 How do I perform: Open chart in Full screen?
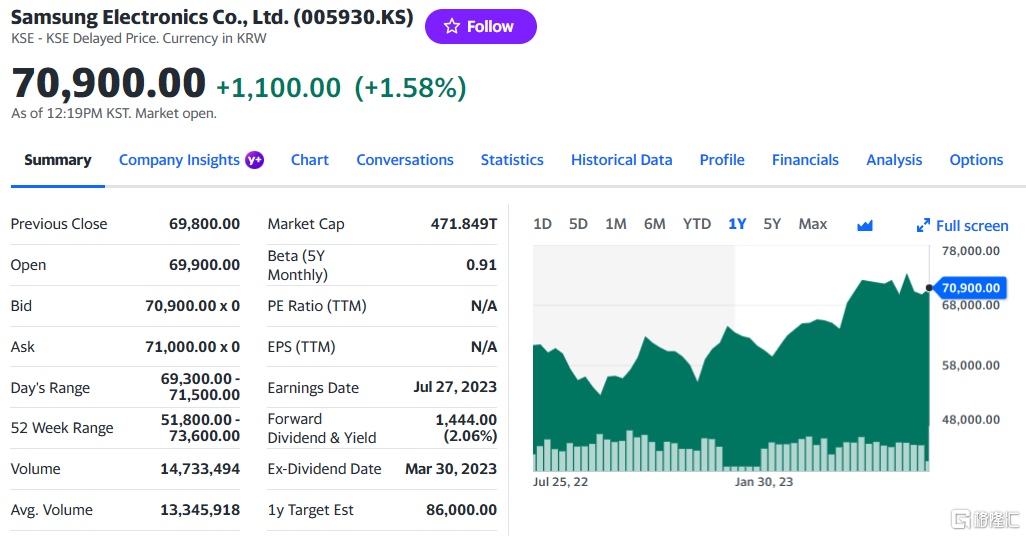click(963, 226)
